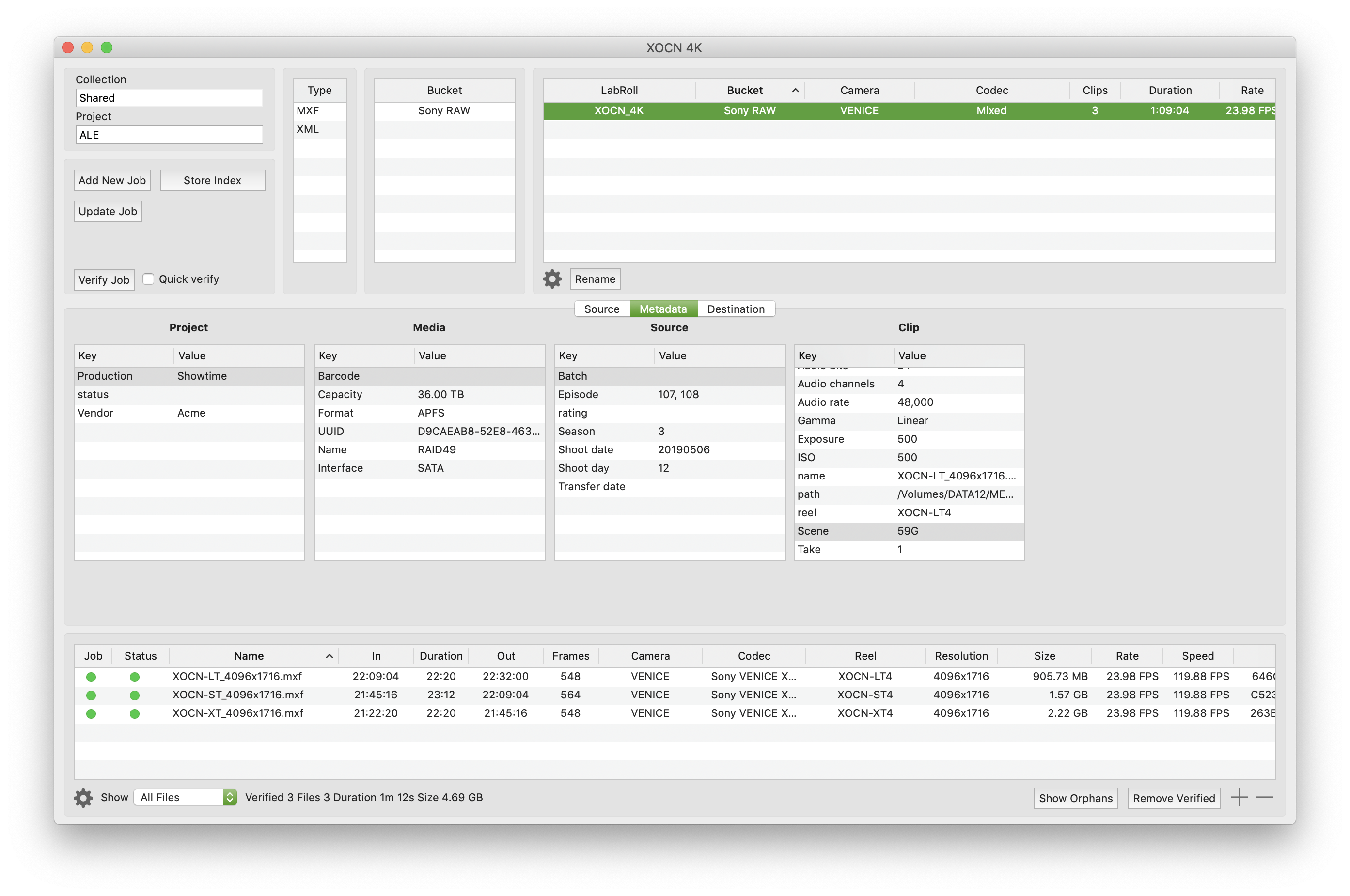Open the gear menu next to Show

(x=83, y=798)
